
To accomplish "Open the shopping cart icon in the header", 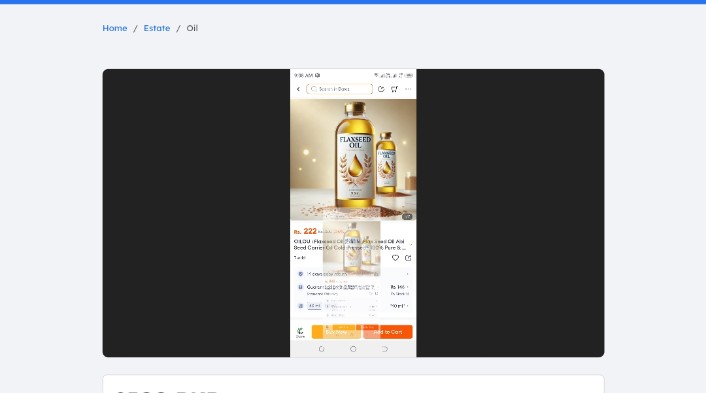I will click(x=394, y=89).
